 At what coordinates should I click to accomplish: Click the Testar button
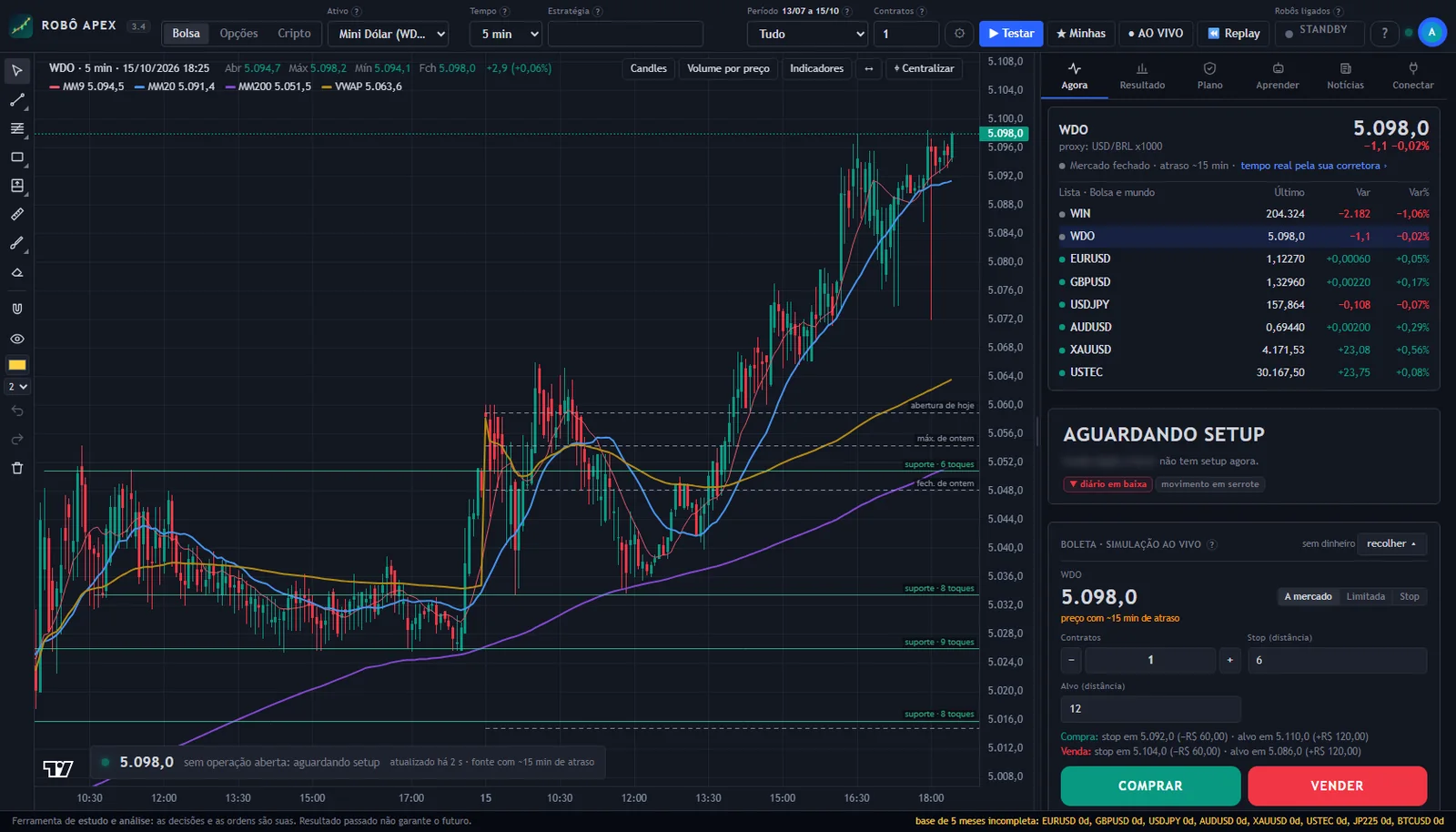[x=1011, y=34]
